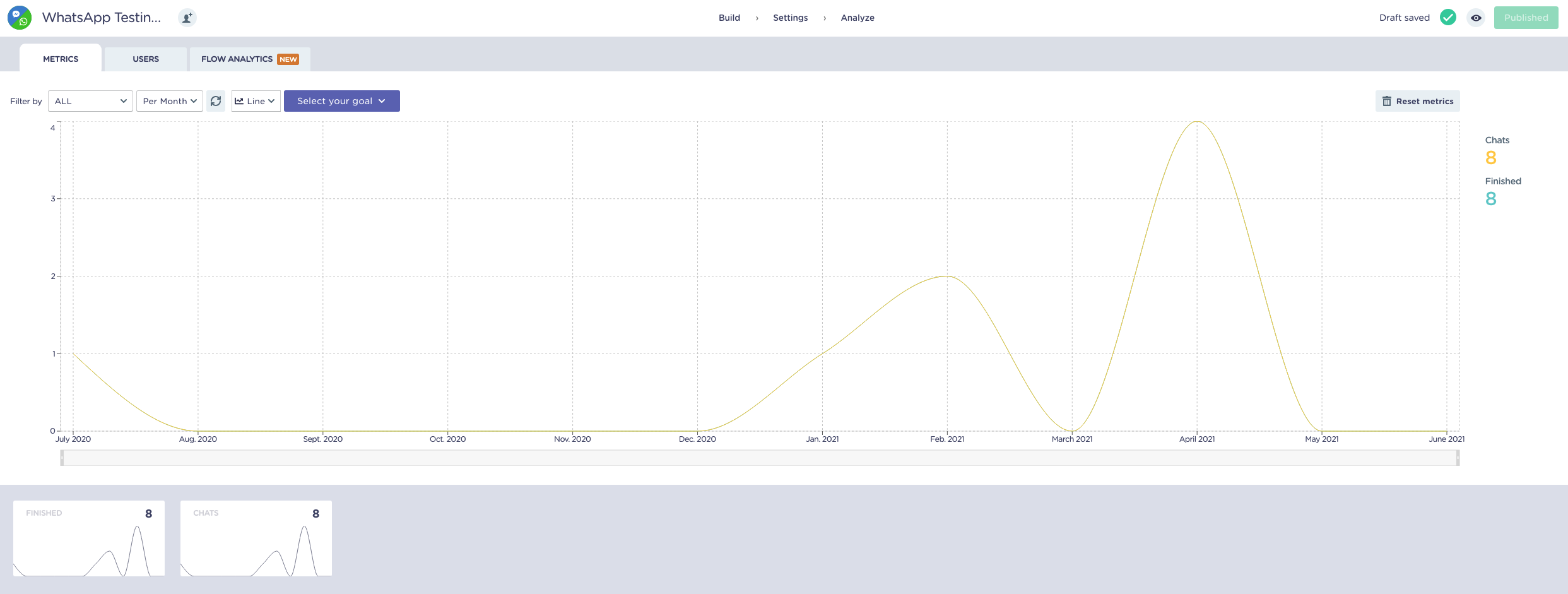Open the Per Month period dropdown

pos(170,101)
